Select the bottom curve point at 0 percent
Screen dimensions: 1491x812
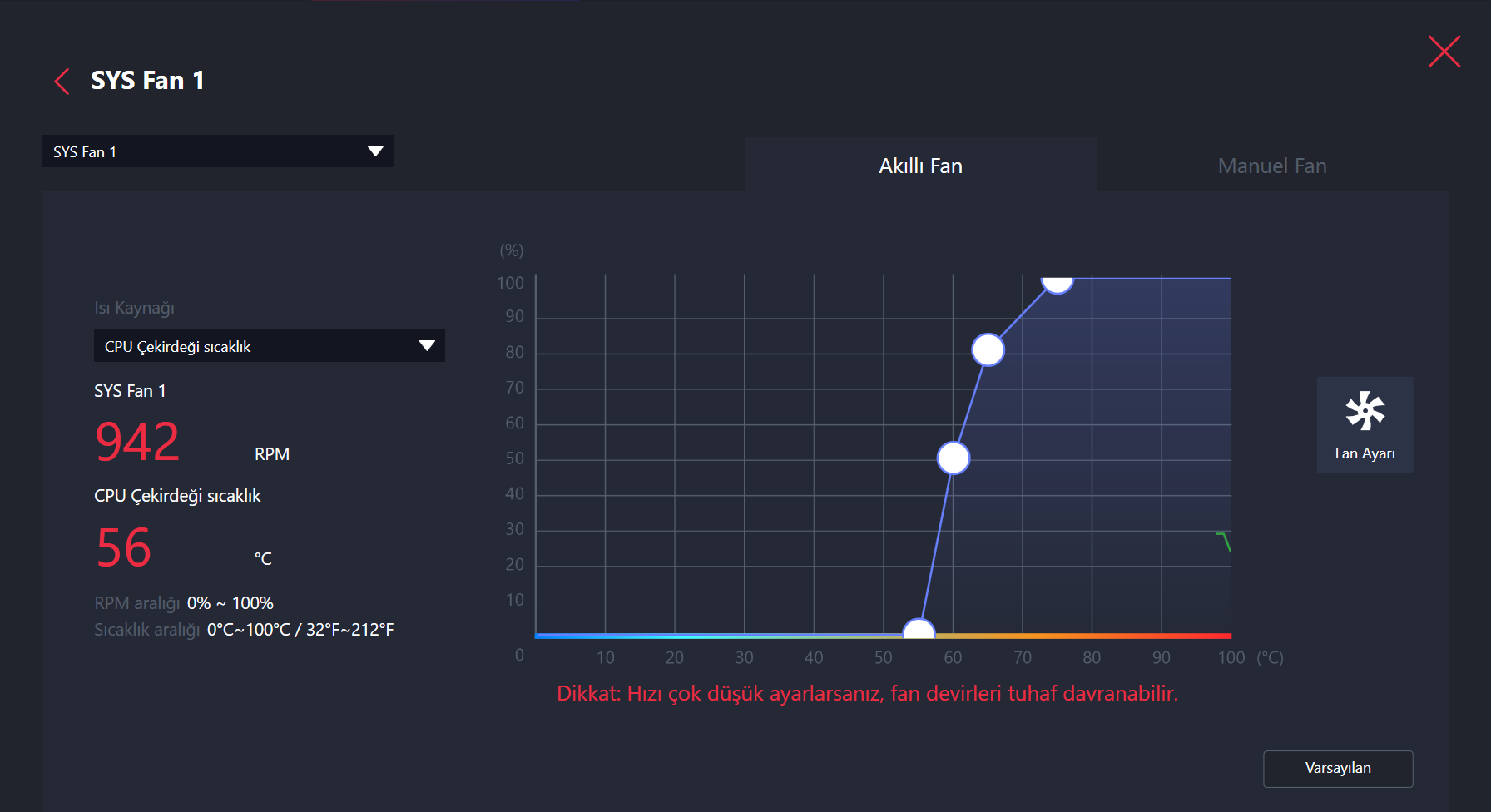tap(919, 630)
